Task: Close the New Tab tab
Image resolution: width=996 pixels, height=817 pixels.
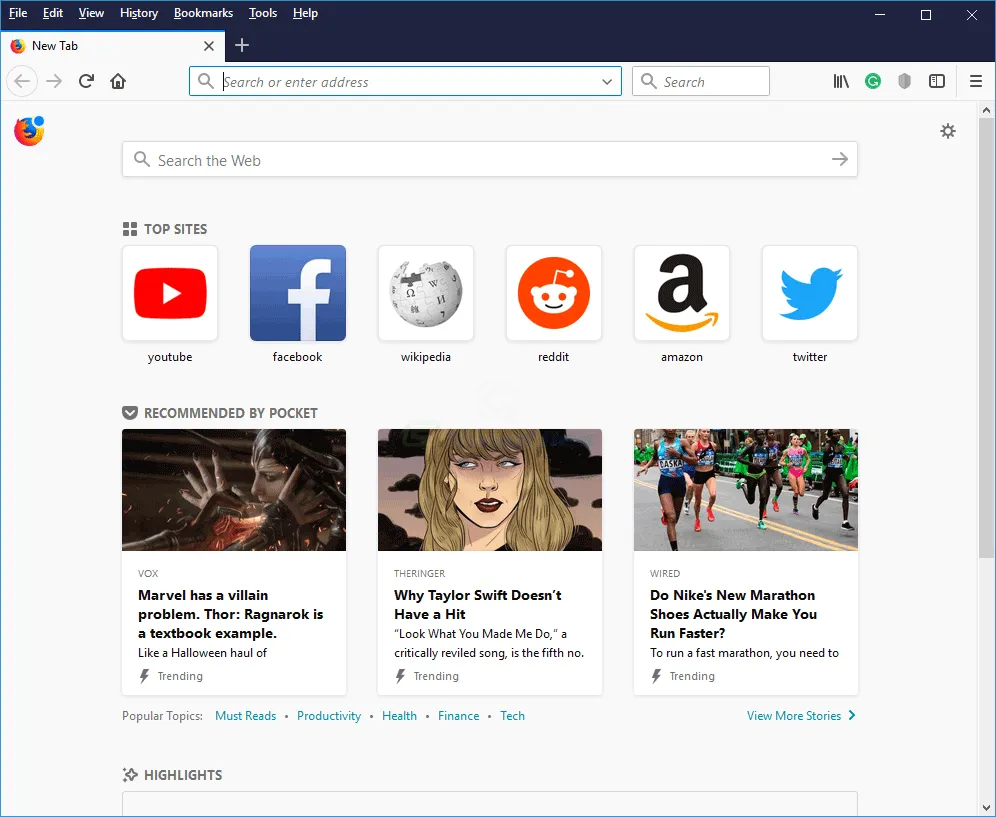Action: click(209, 46)
